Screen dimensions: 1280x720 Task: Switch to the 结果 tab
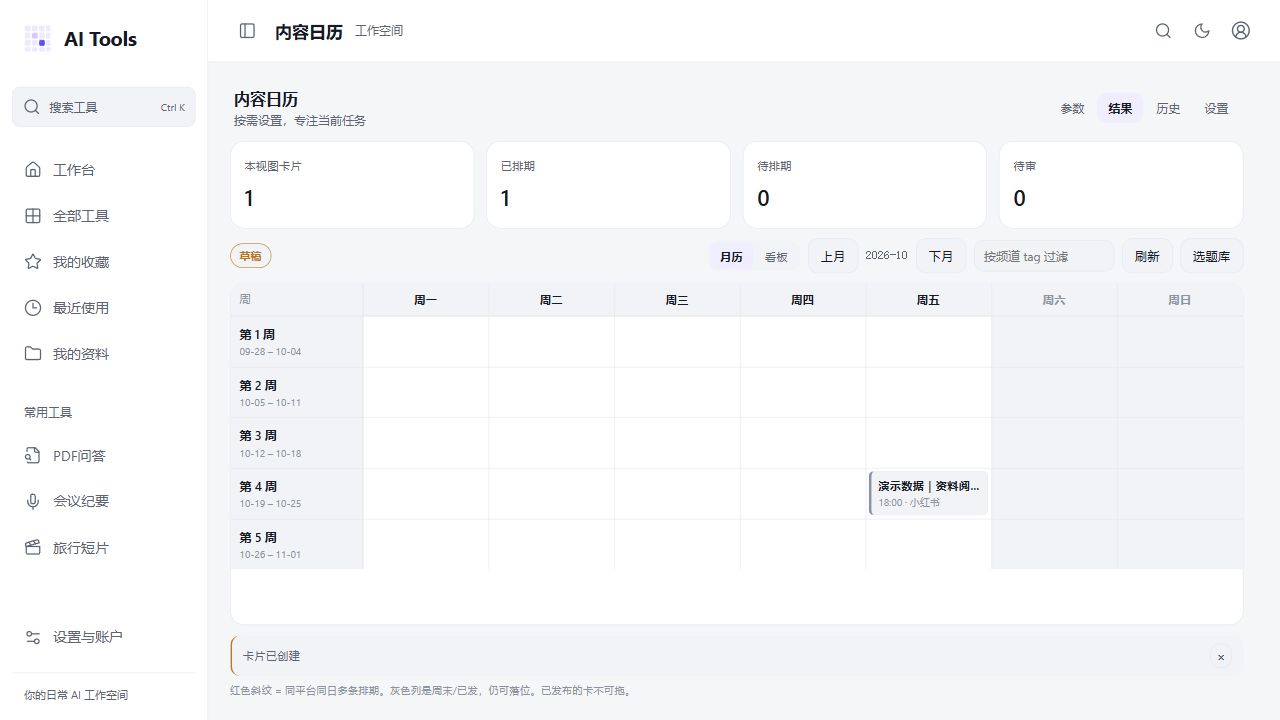pyautogui.click(x=1120, y=108)
